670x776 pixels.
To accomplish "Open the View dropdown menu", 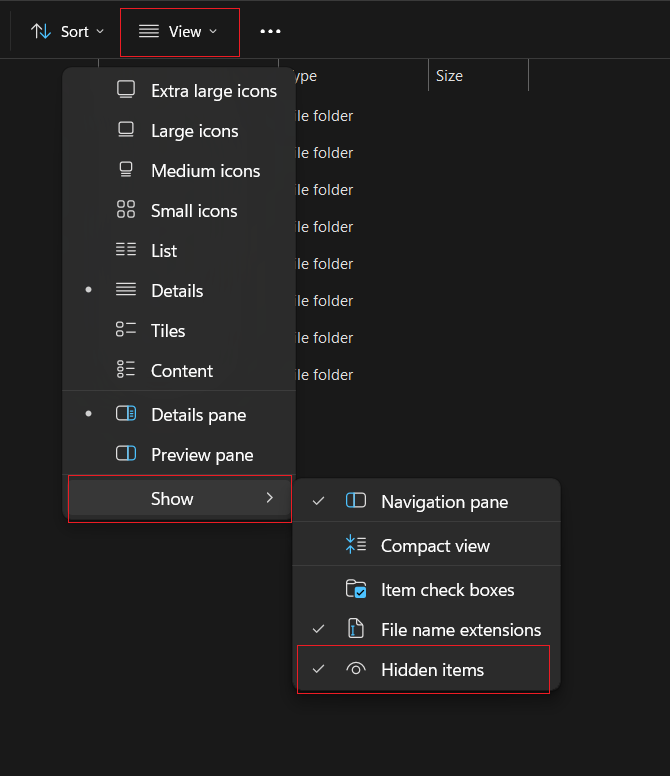I will tap(179, 32).
